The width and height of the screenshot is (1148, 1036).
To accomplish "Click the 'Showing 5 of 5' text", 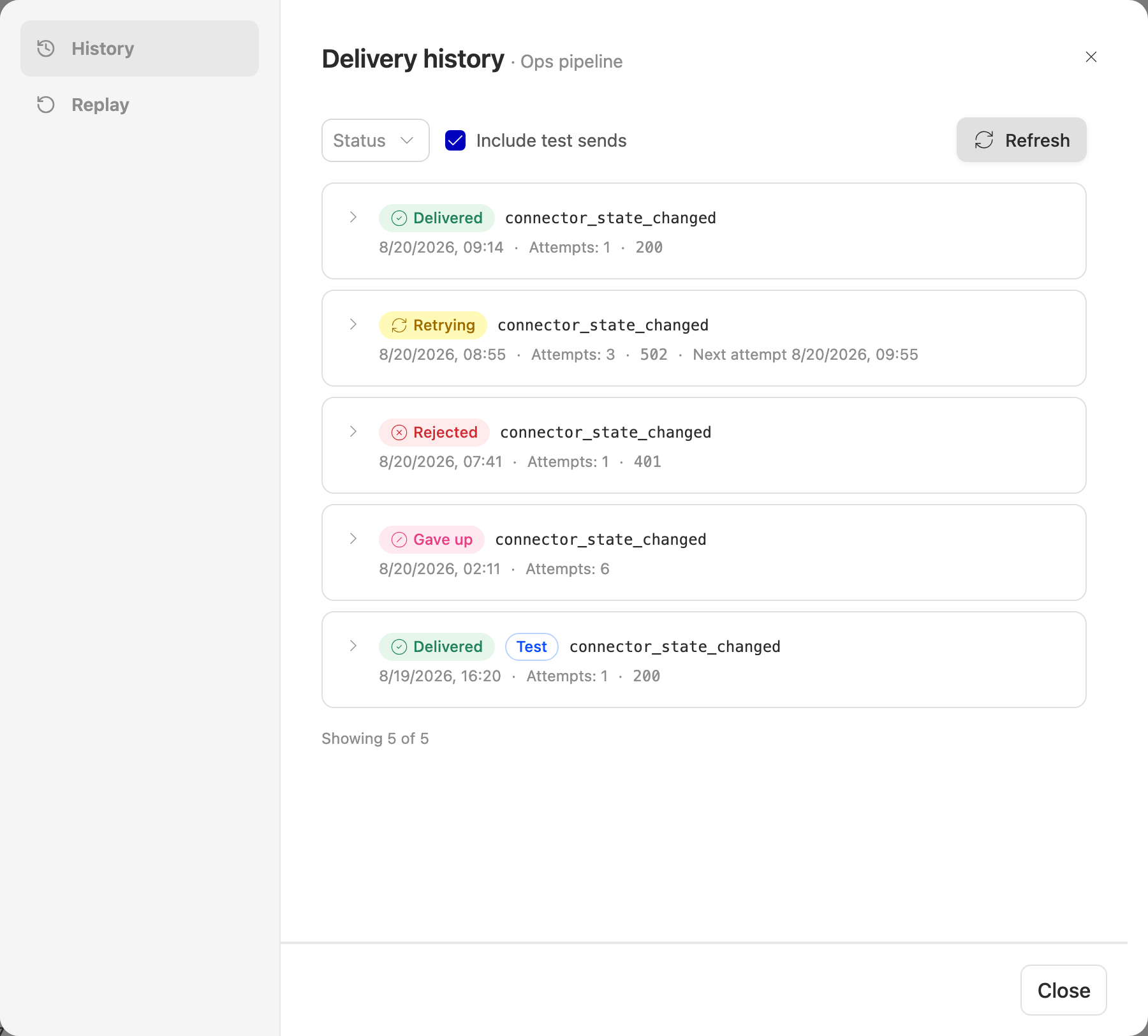I will [x=375, y=739].
